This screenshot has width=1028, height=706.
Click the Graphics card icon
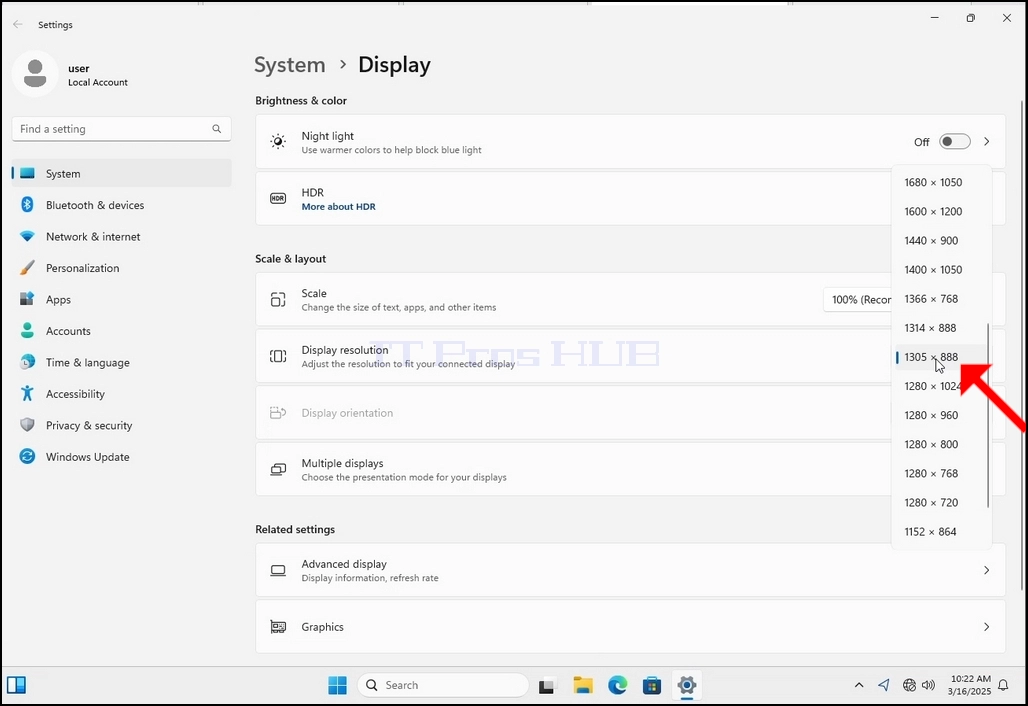pos(278,627)
